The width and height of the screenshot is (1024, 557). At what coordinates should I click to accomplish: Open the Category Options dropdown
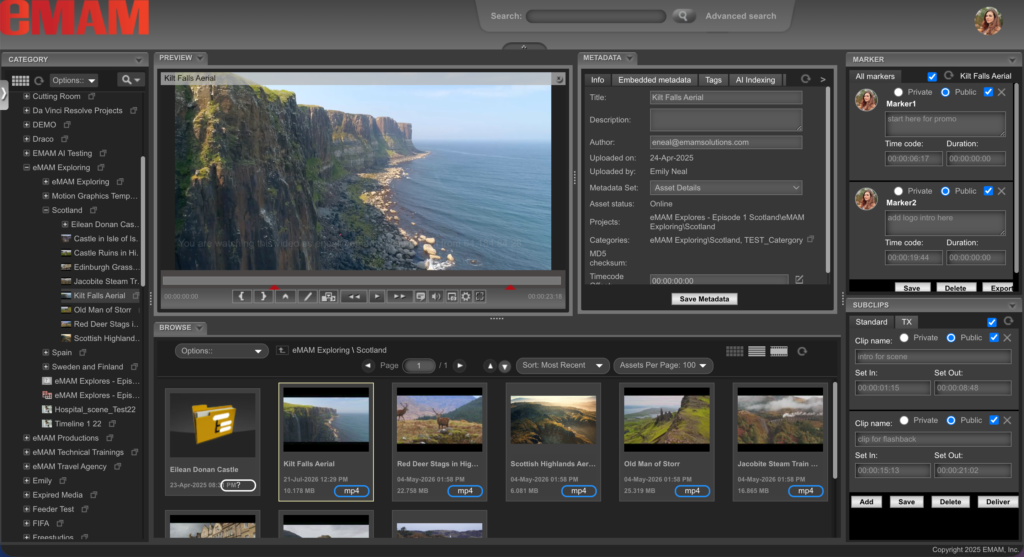74,80
